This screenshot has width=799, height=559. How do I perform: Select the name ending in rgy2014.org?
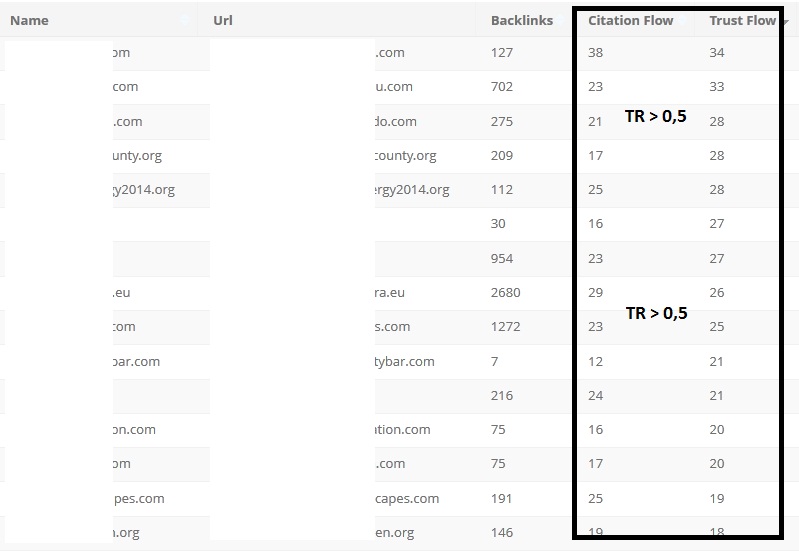(x=143, y=190)
